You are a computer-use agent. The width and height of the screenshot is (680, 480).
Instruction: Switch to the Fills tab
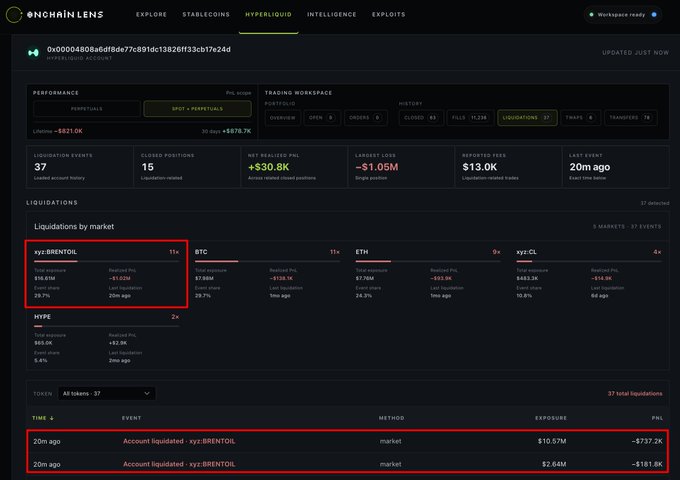tap(470, 118)
